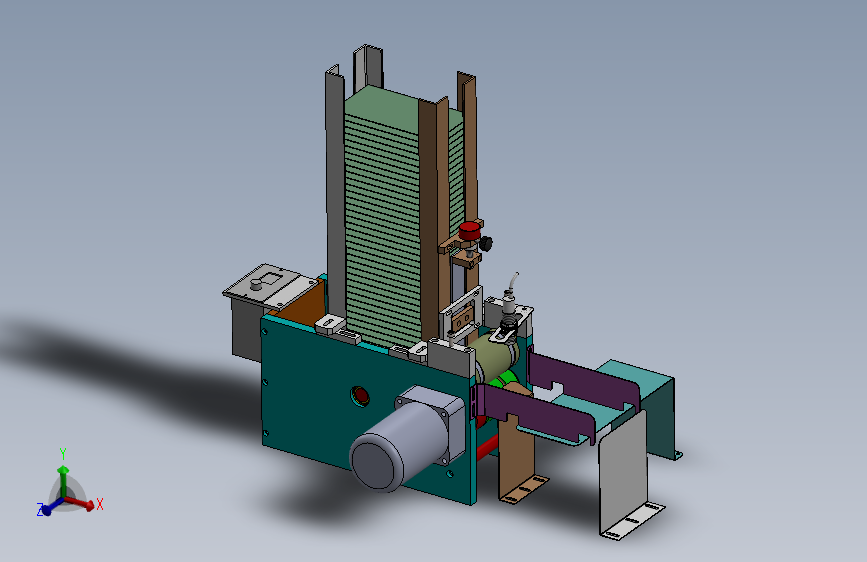The height and width of the screenshot is (562, 867).
Task: Click the red X axis arrow of the triad
Action: pyautogui.click(x=82, y=503)
